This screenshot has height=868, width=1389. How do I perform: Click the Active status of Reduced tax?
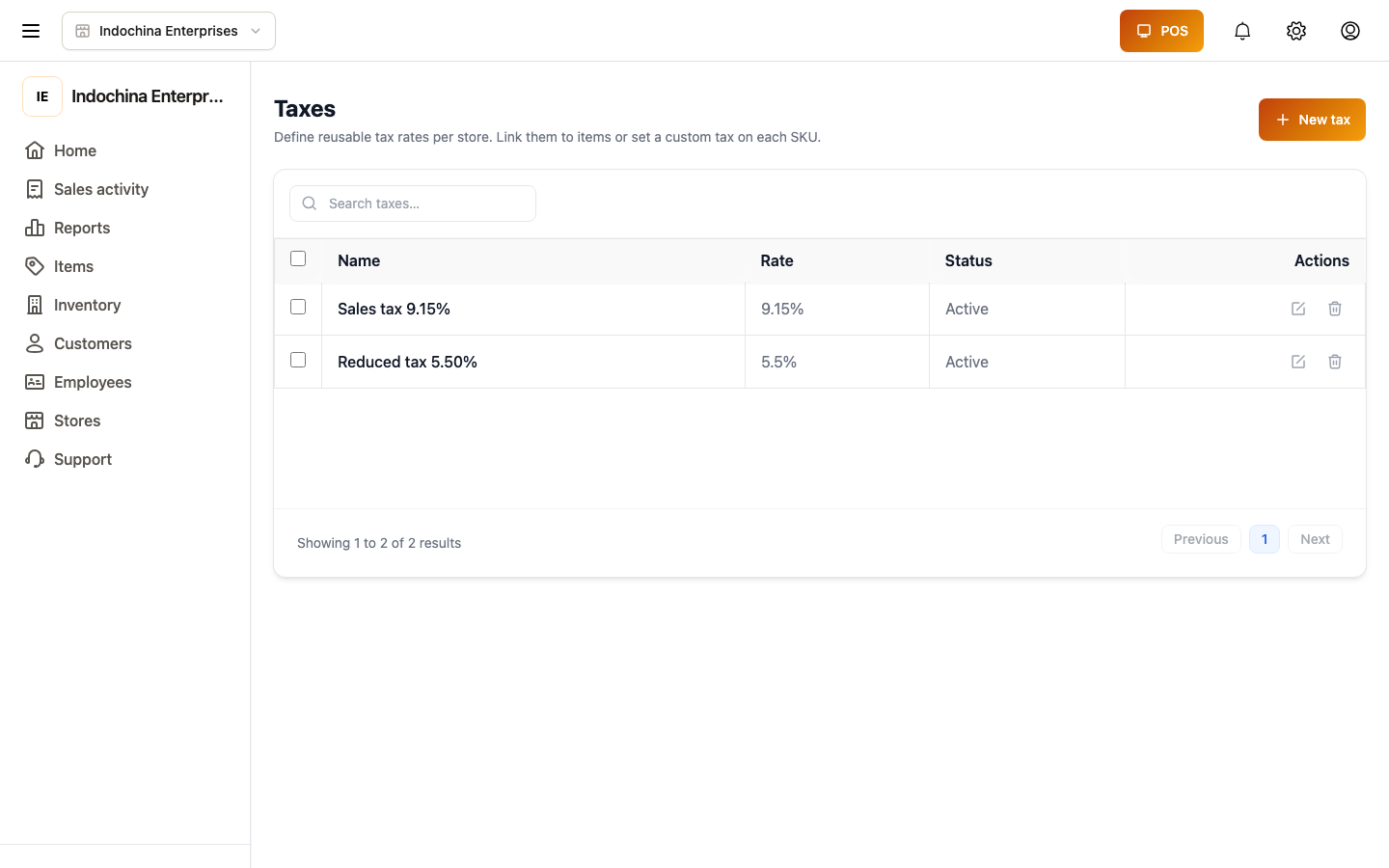967,362
